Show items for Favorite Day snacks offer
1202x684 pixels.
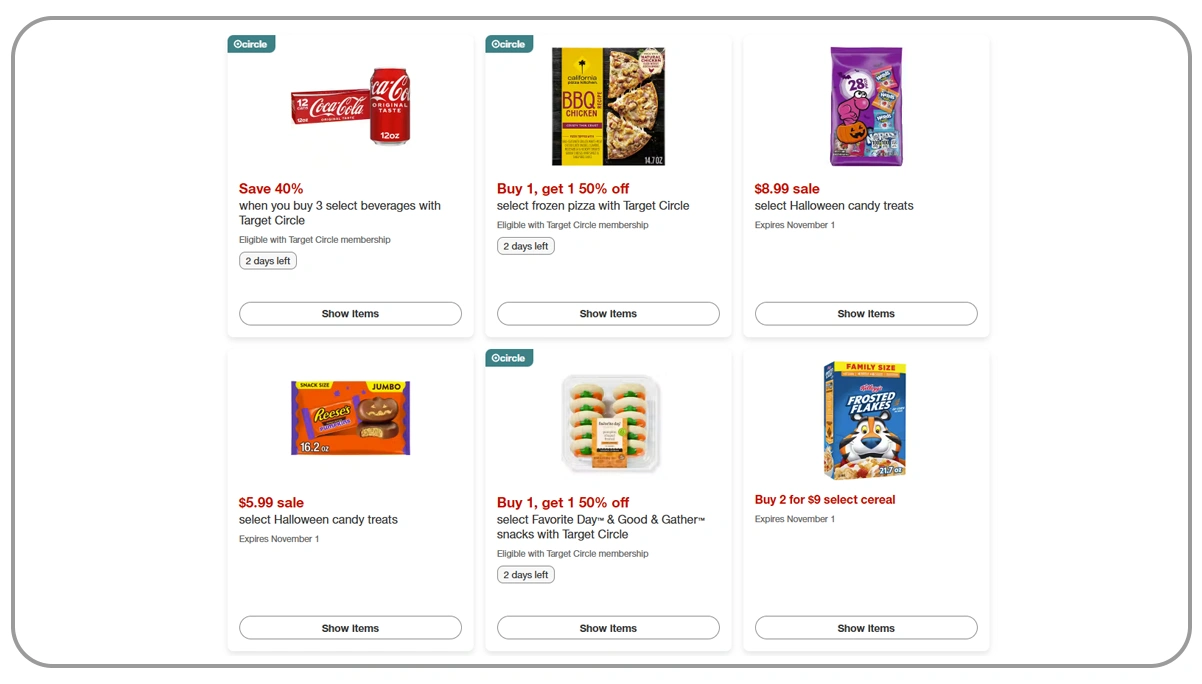(608, 627)
